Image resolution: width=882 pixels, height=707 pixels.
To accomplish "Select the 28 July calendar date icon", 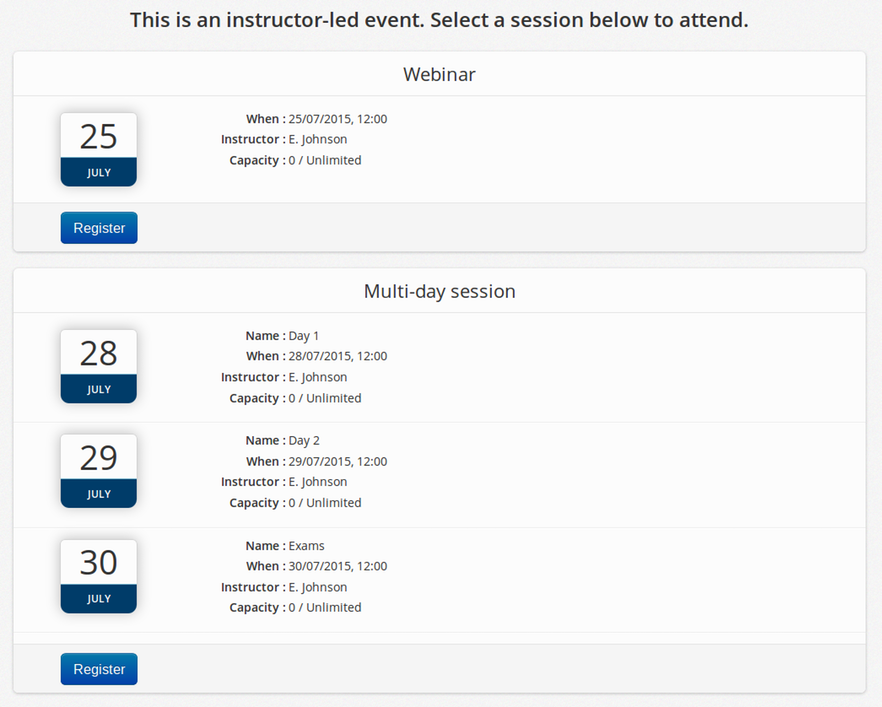I will tap(99, 367).
